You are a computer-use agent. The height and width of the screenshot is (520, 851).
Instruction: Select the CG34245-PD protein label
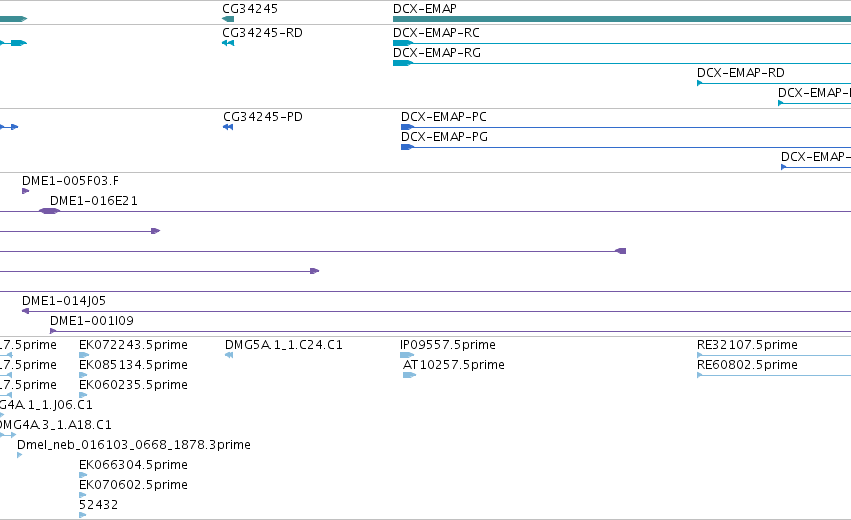[263, 117]
